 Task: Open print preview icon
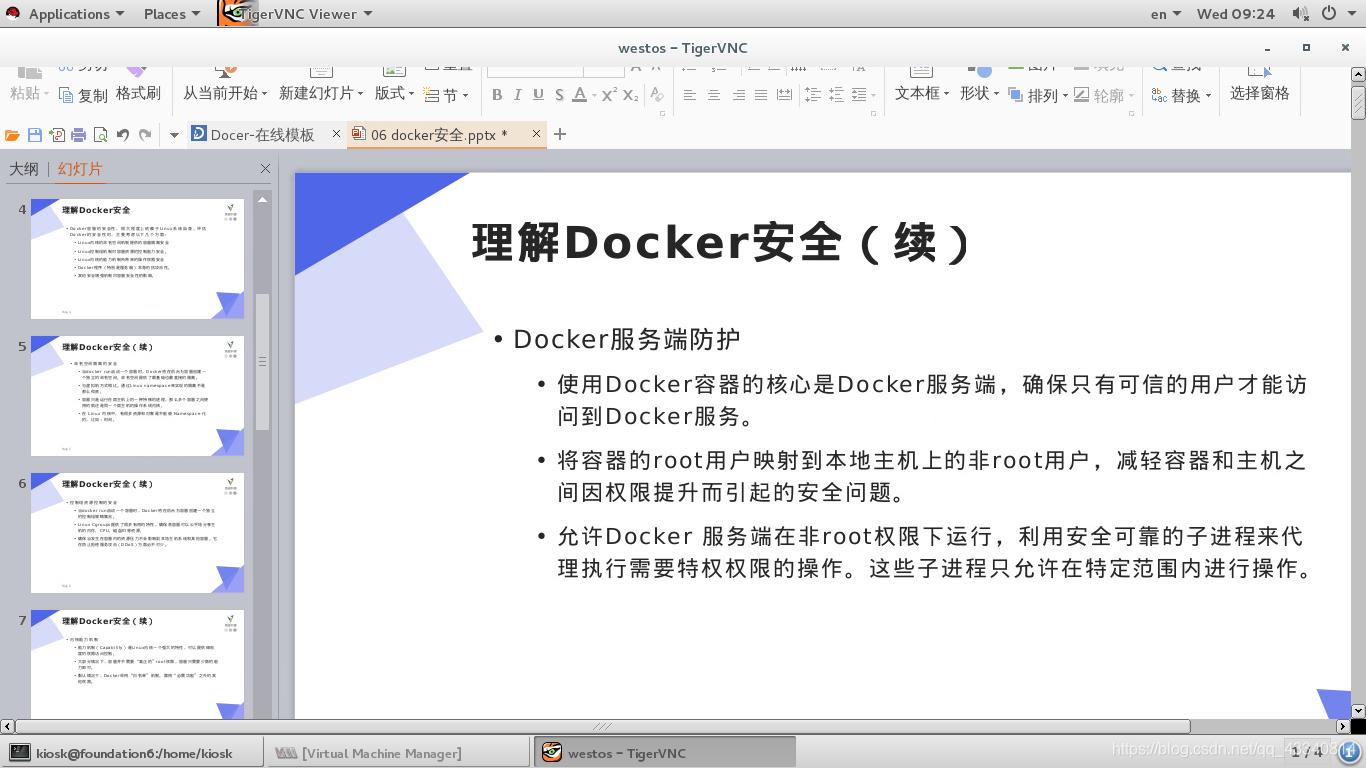pos(101,135)
